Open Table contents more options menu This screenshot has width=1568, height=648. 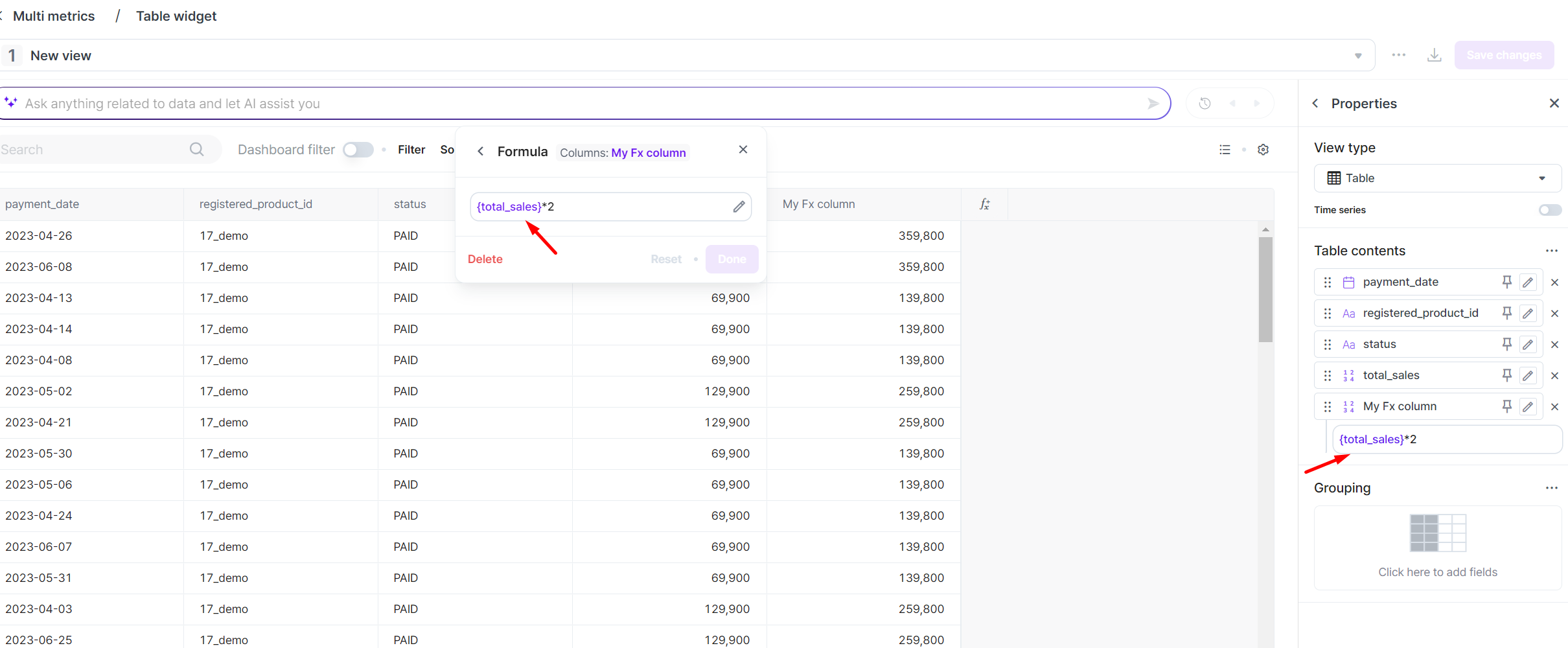[x=1551, y=251]
